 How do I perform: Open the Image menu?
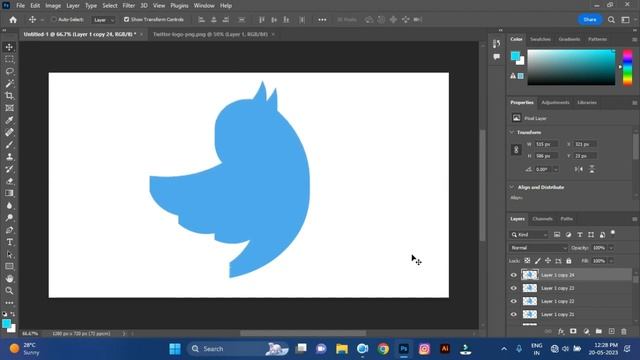[x=53, y=6]
